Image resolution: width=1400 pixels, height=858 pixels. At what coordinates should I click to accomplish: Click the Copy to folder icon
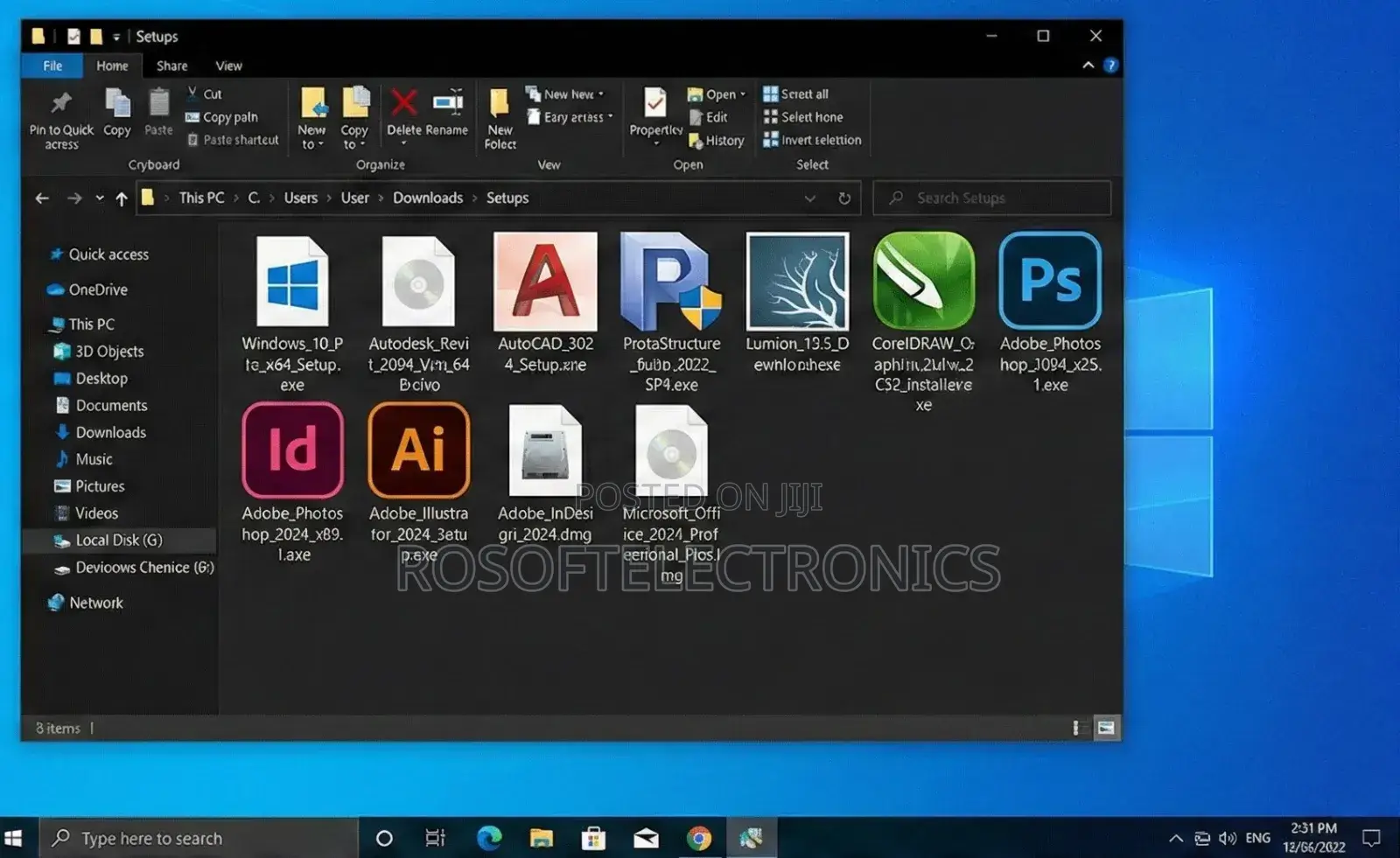click(355, 102)
